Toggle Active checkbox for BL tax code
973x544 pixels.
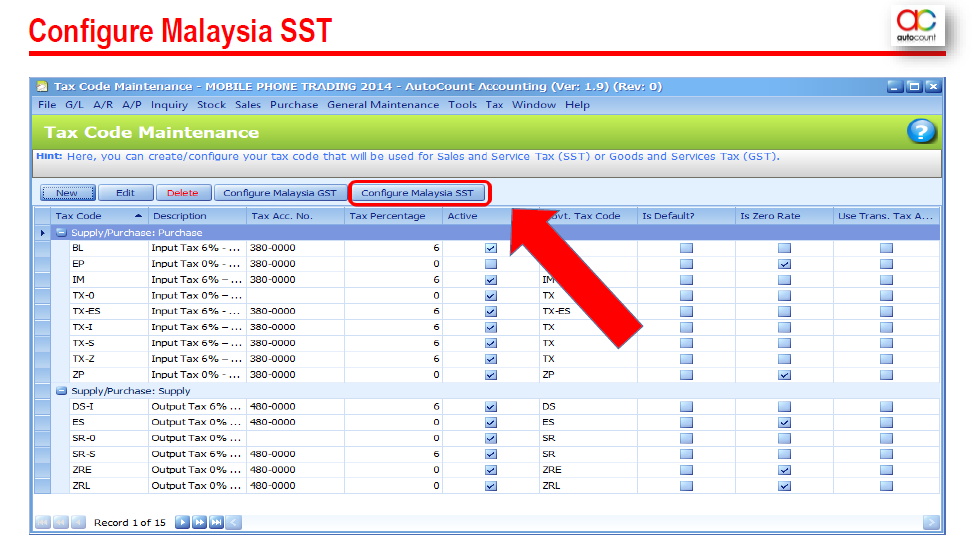coord(491,248)
